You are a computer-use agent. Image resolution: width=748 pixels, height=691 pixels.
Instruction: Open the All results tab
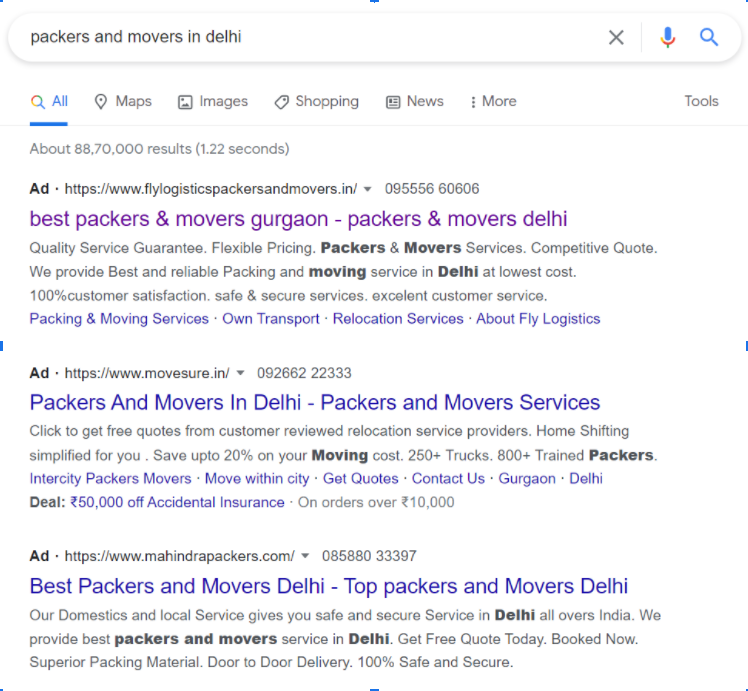[x=49, y=102]
